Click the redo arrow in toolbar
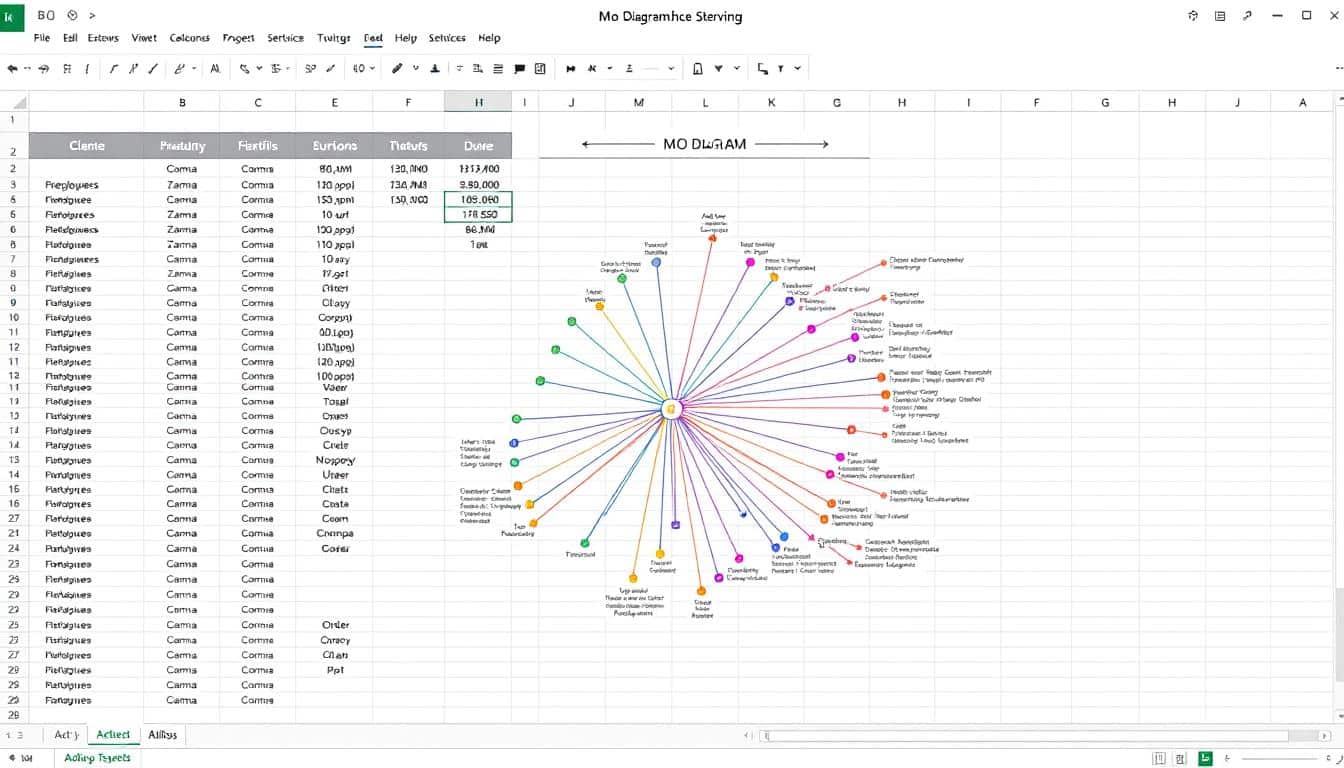 [43, 69]
